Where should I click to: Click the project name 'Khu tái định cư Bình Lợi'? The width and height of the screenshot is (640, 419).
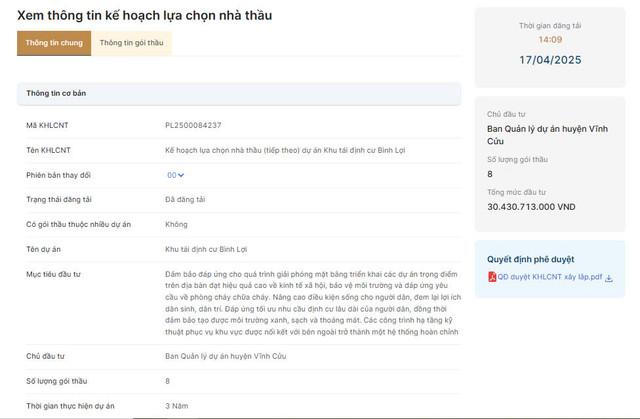coord(205,248)
